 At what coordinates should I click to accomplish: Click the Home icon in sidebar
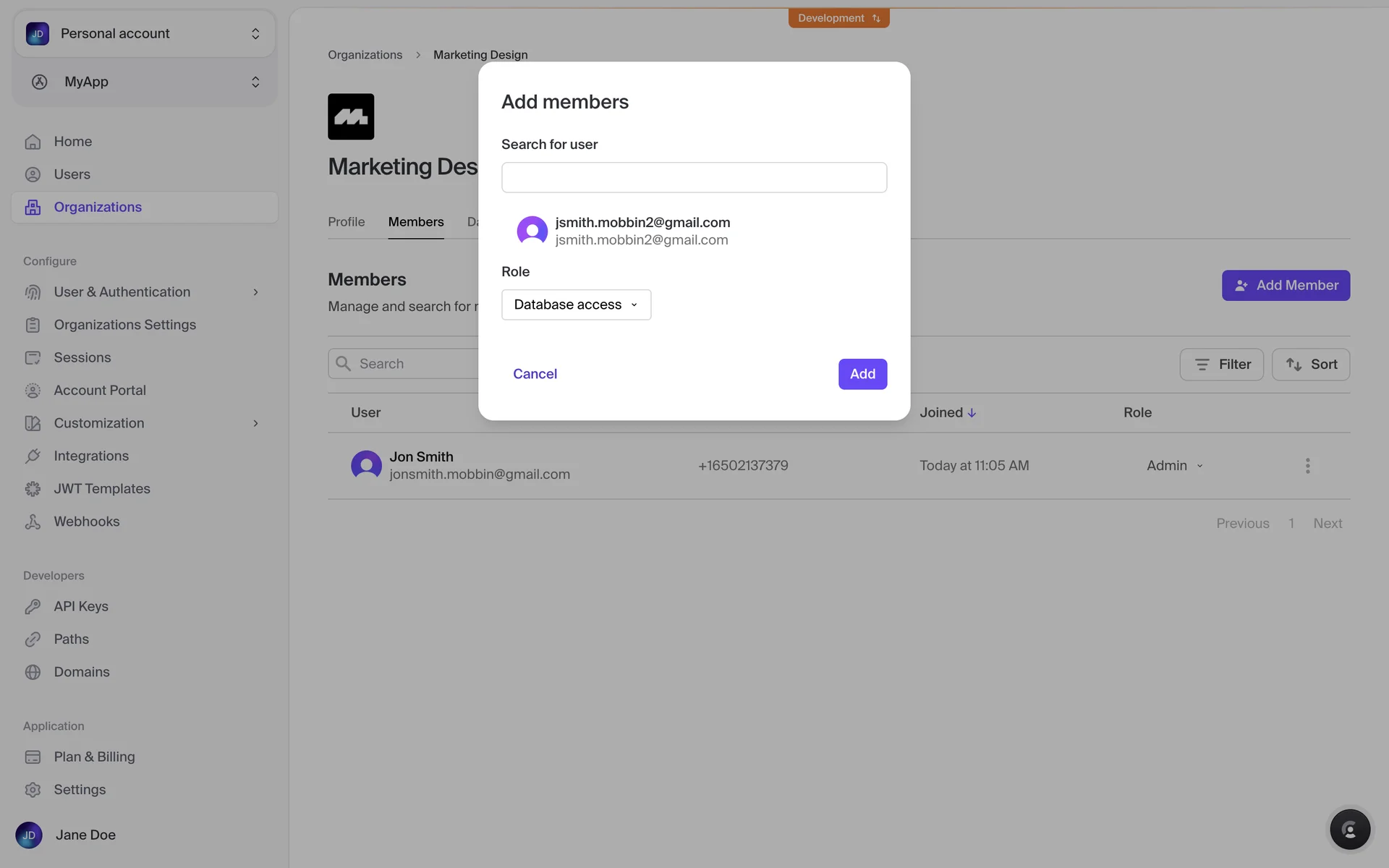[x=33, y=142]
